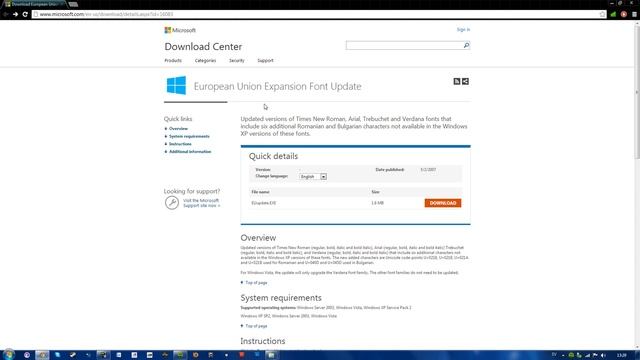Click the Date published value
This screenshot has width=640, height=360.
428,169
